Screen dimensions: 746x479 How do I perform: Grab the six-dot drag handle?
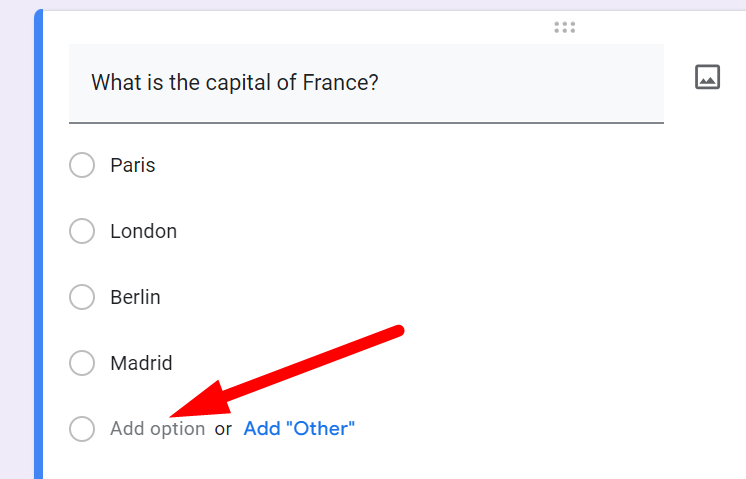coord(565,27)
